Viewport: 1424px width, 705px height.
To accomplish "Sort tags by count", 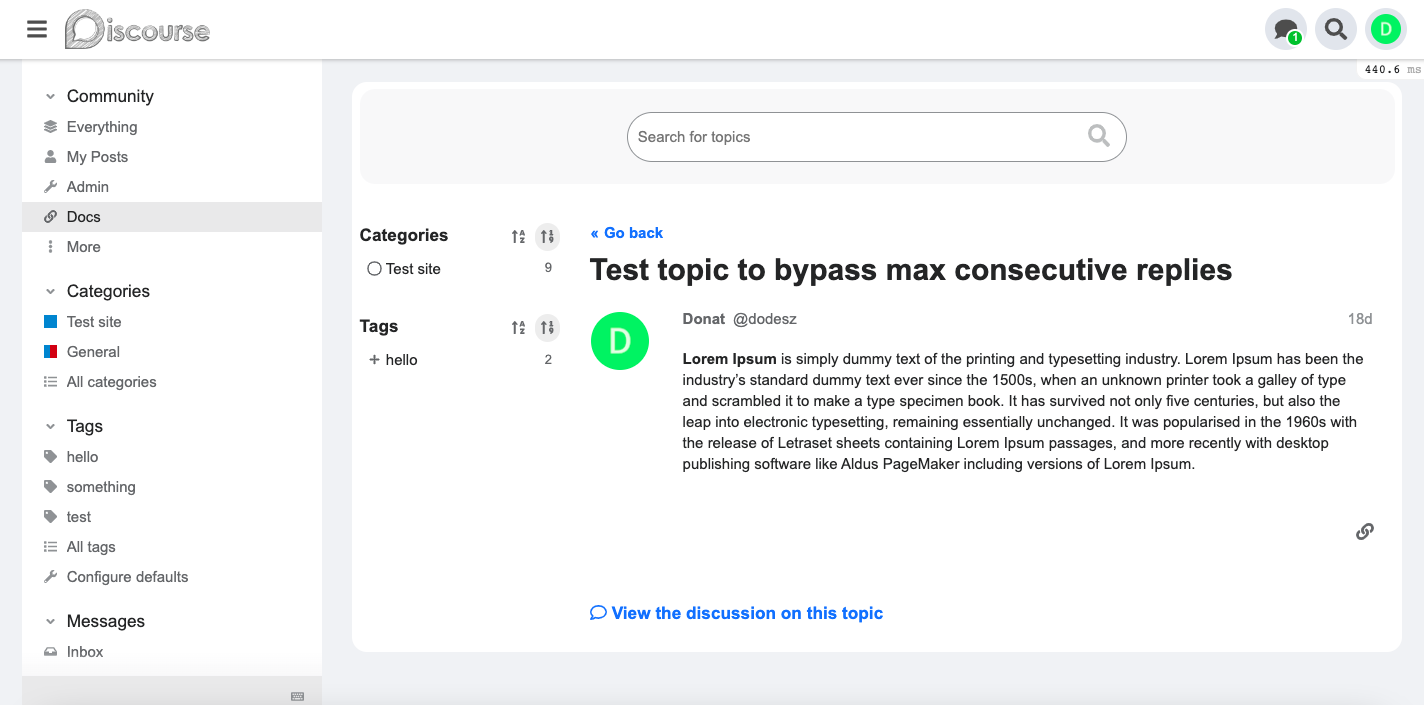I will 547,327.
